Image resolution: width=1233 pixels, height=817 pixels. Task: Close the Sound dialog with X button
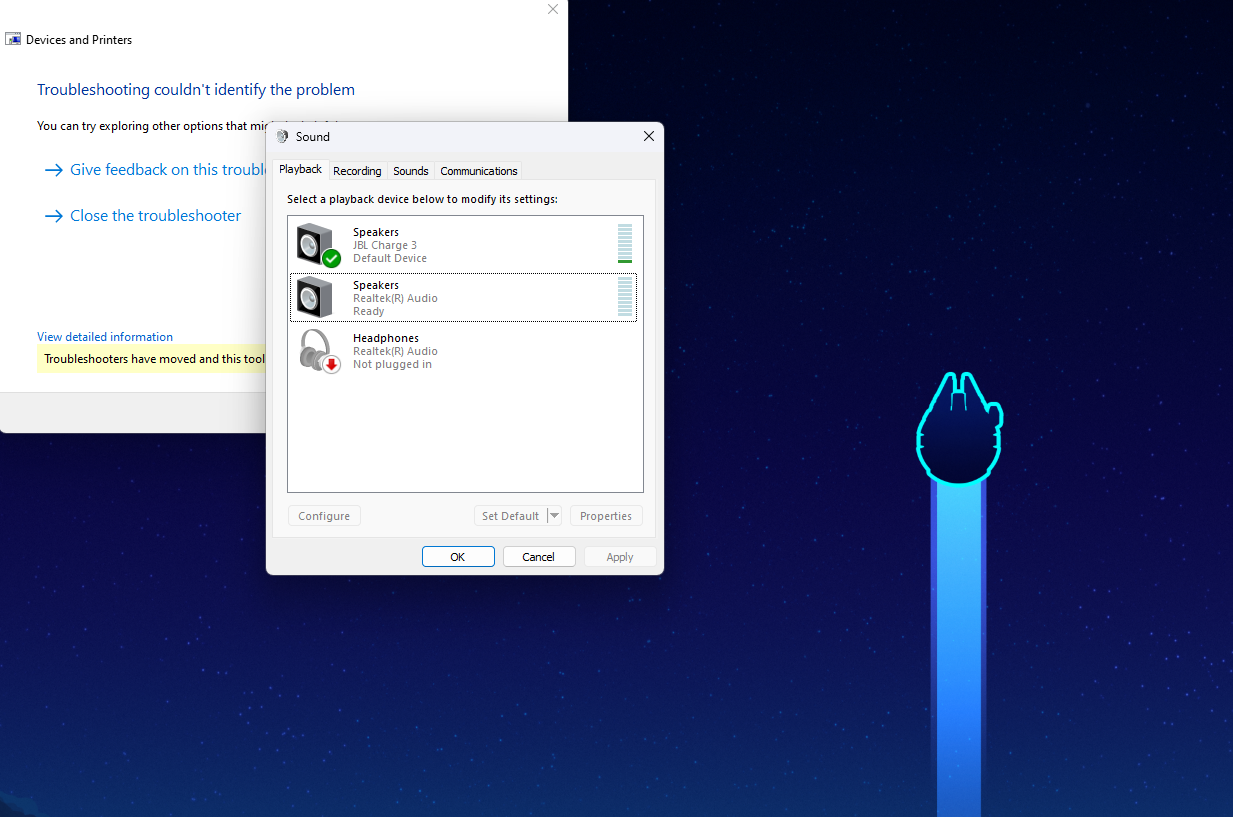click(648, 137)
